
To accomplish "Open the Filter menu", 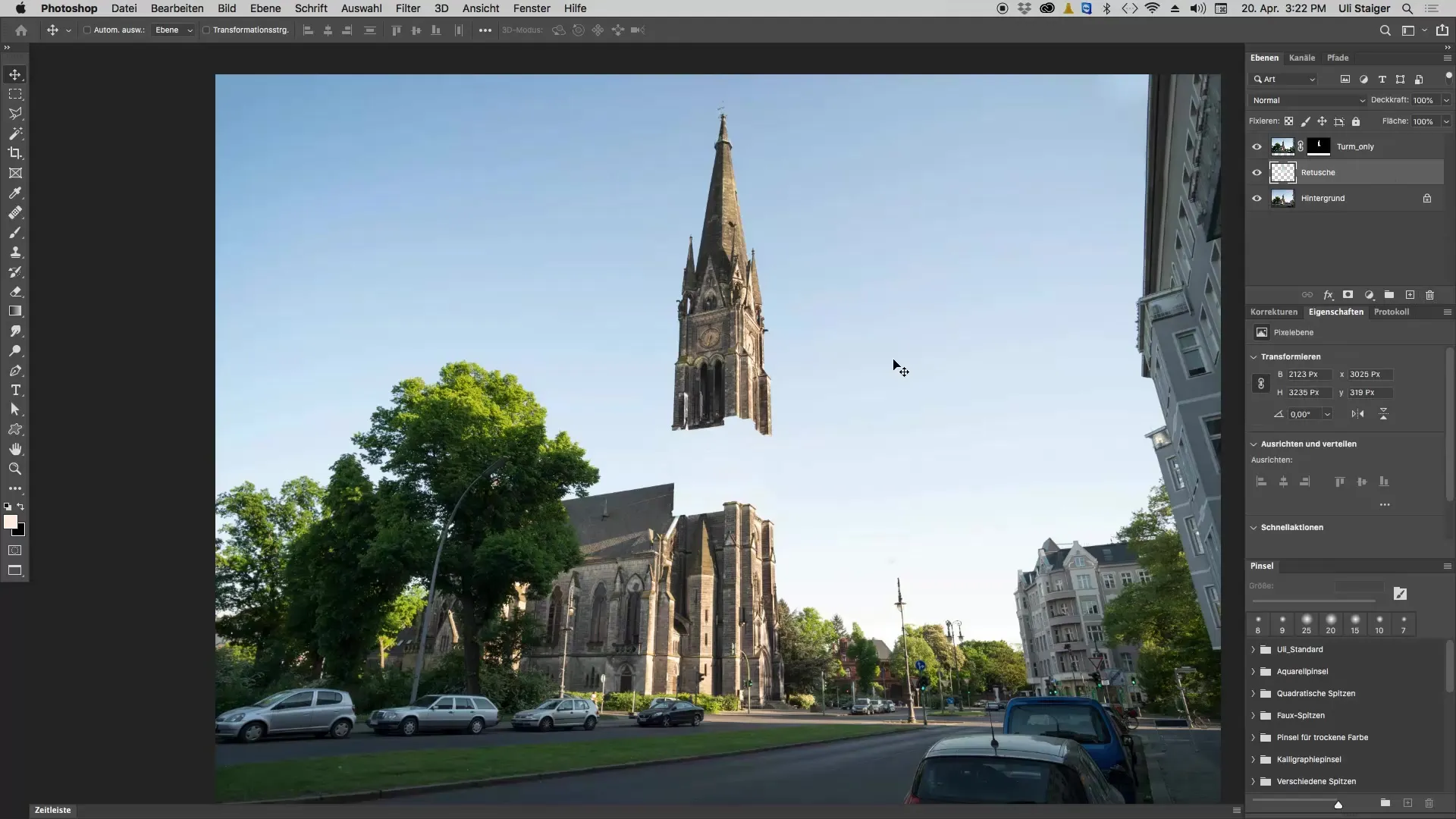I will 408,8.
